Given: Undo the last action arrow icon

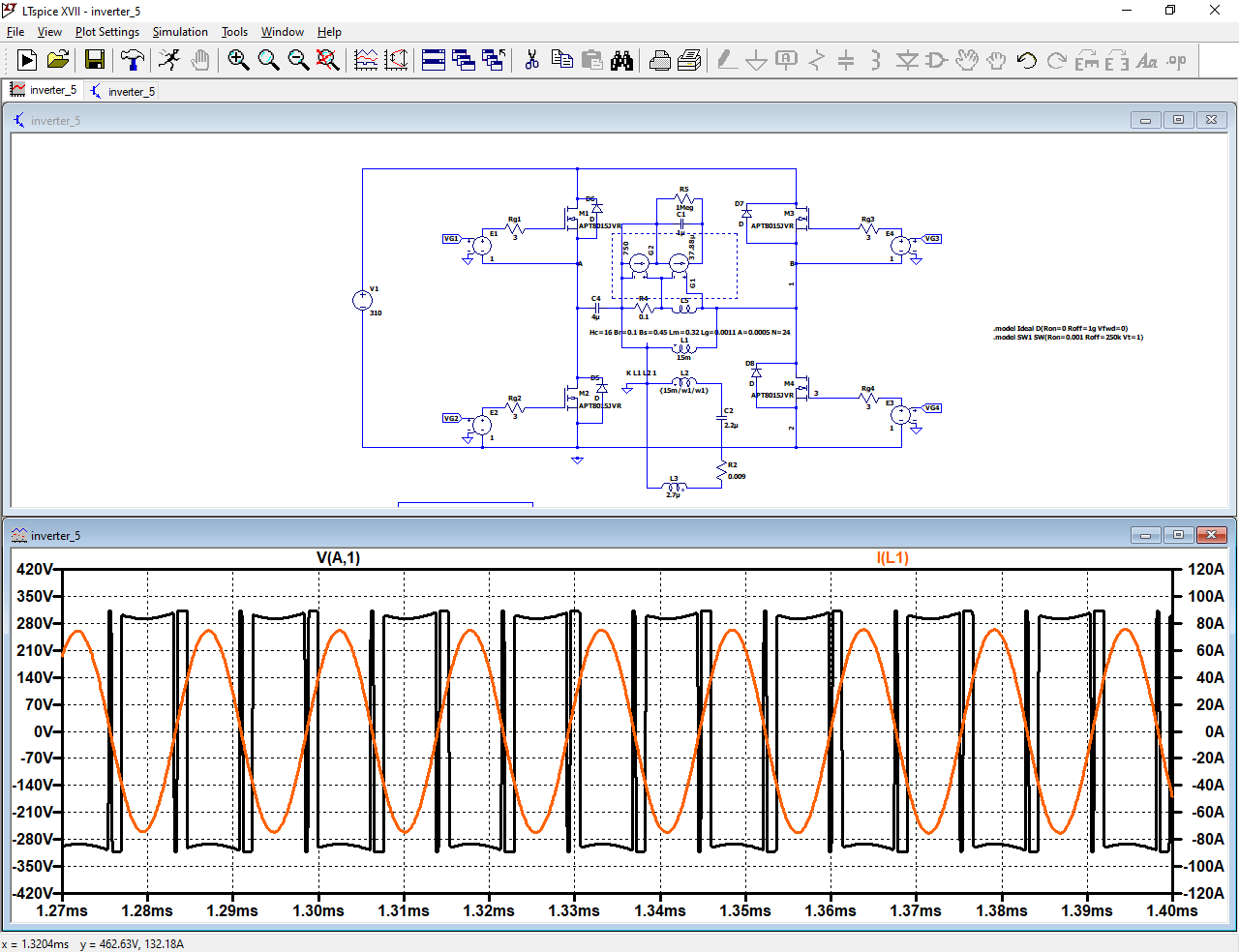Looking at the screenshot, I should tap(1027, 60).
